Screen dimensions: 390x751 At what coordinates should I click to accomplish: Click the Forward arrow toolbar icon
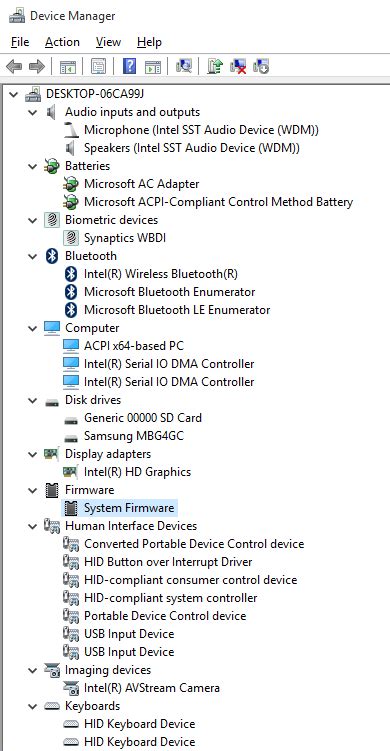(x=37, y=66)
